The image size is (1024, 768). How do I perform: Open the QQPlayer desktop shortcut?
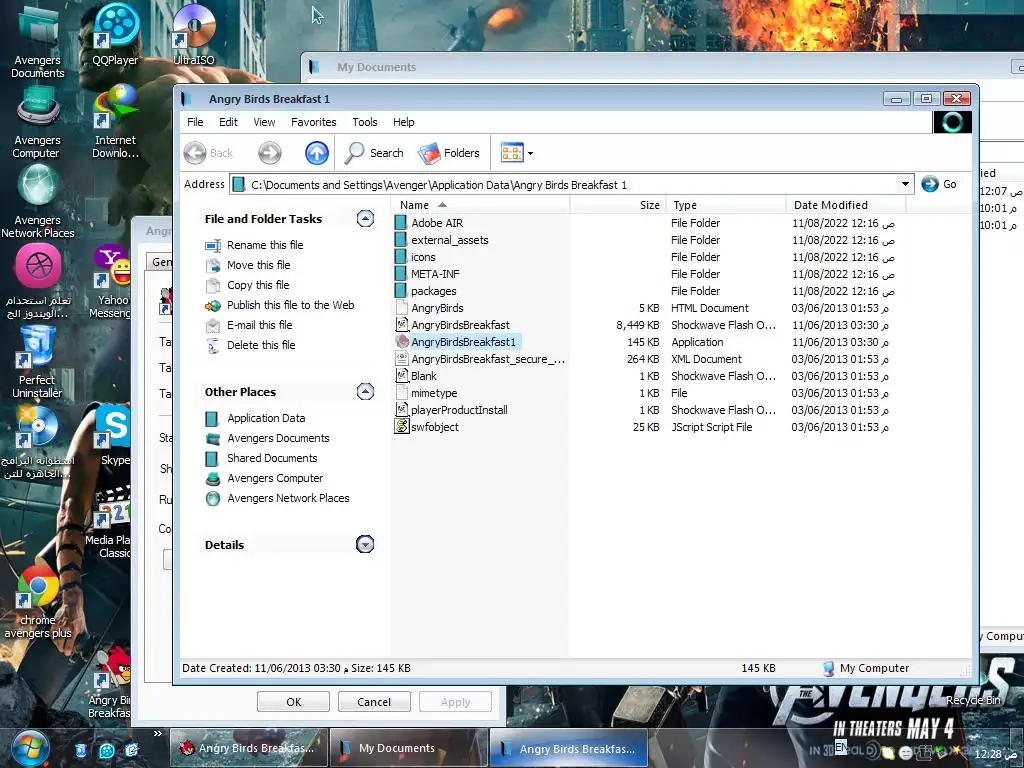(x=116, y=35)
